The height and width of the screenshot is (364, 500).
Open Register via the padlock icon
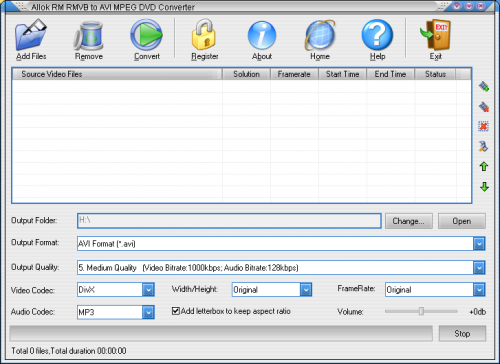[x=204, y=35]
